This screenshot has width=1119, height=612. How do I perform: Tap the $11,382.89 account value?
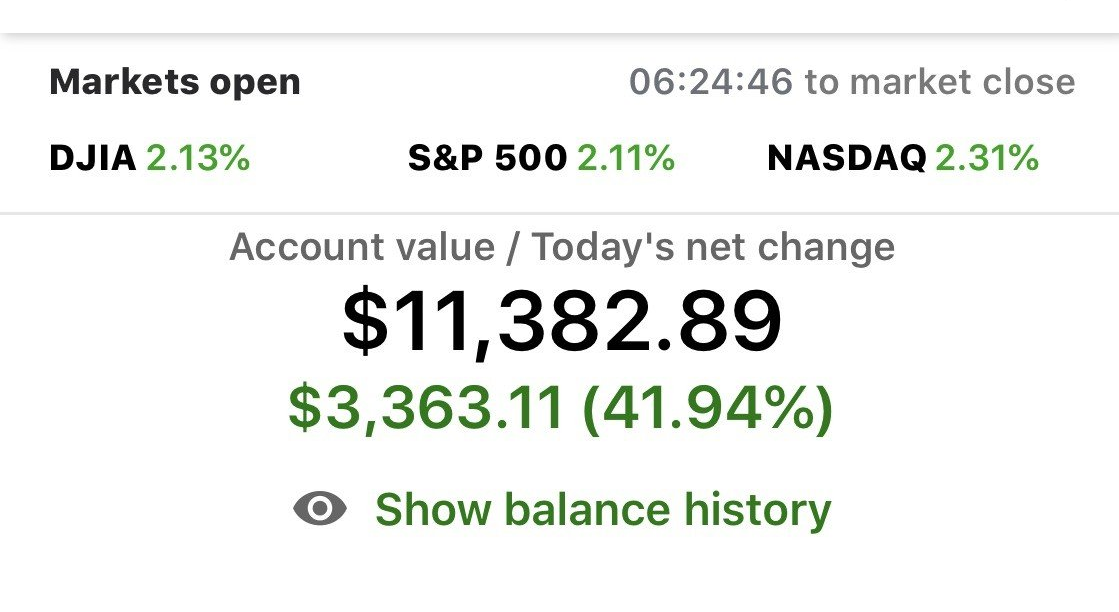(562, 320)
